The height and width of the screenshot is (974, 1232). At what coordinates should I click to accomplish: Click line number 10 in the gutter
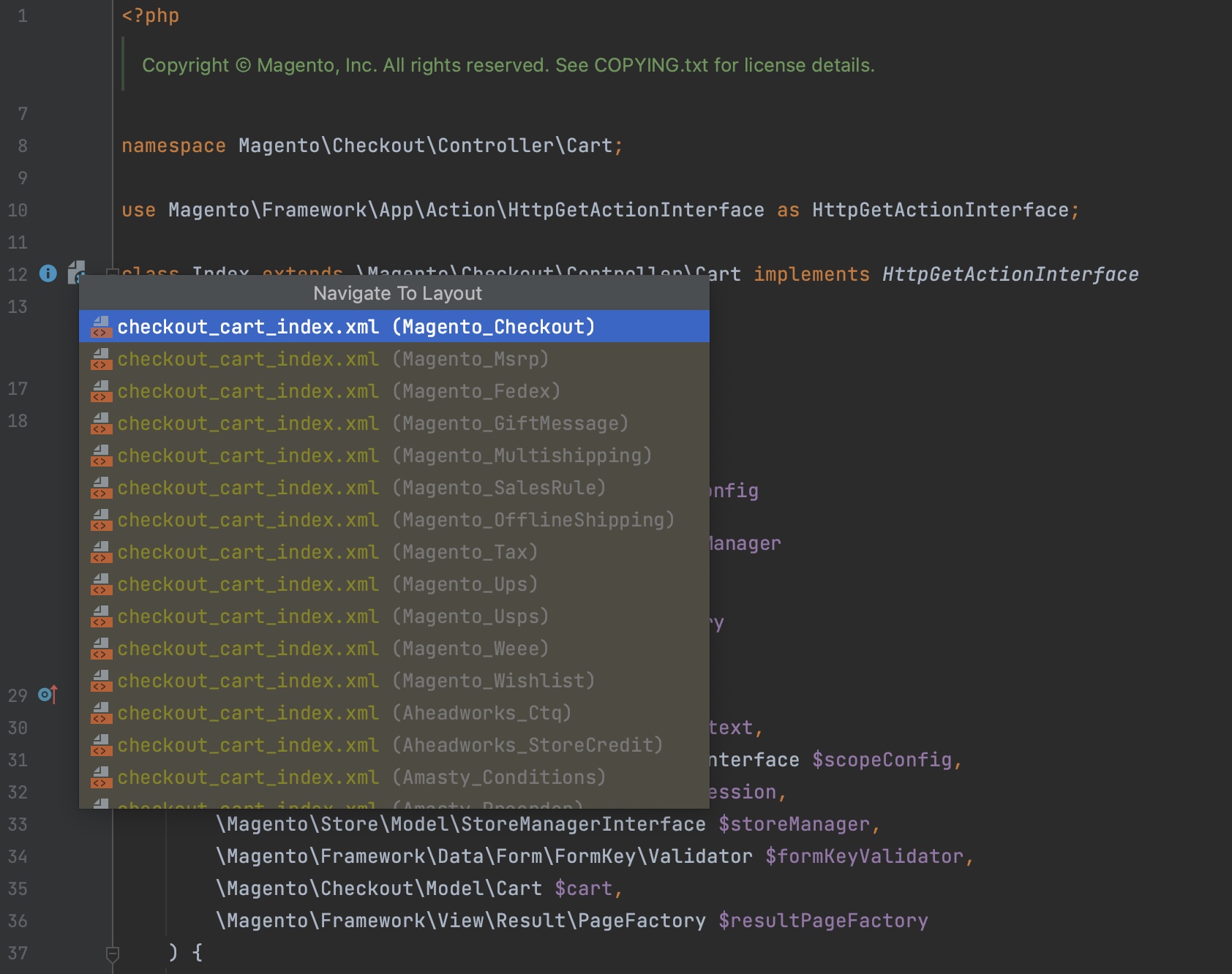tap(18, 210)
